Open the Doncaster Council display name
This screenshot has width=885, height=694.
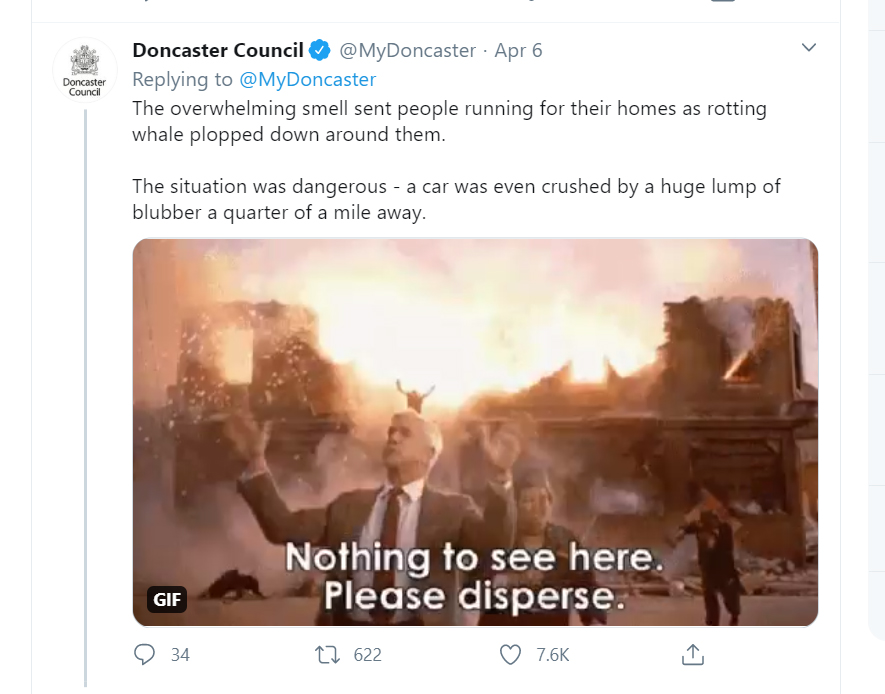tap(218, 50)
